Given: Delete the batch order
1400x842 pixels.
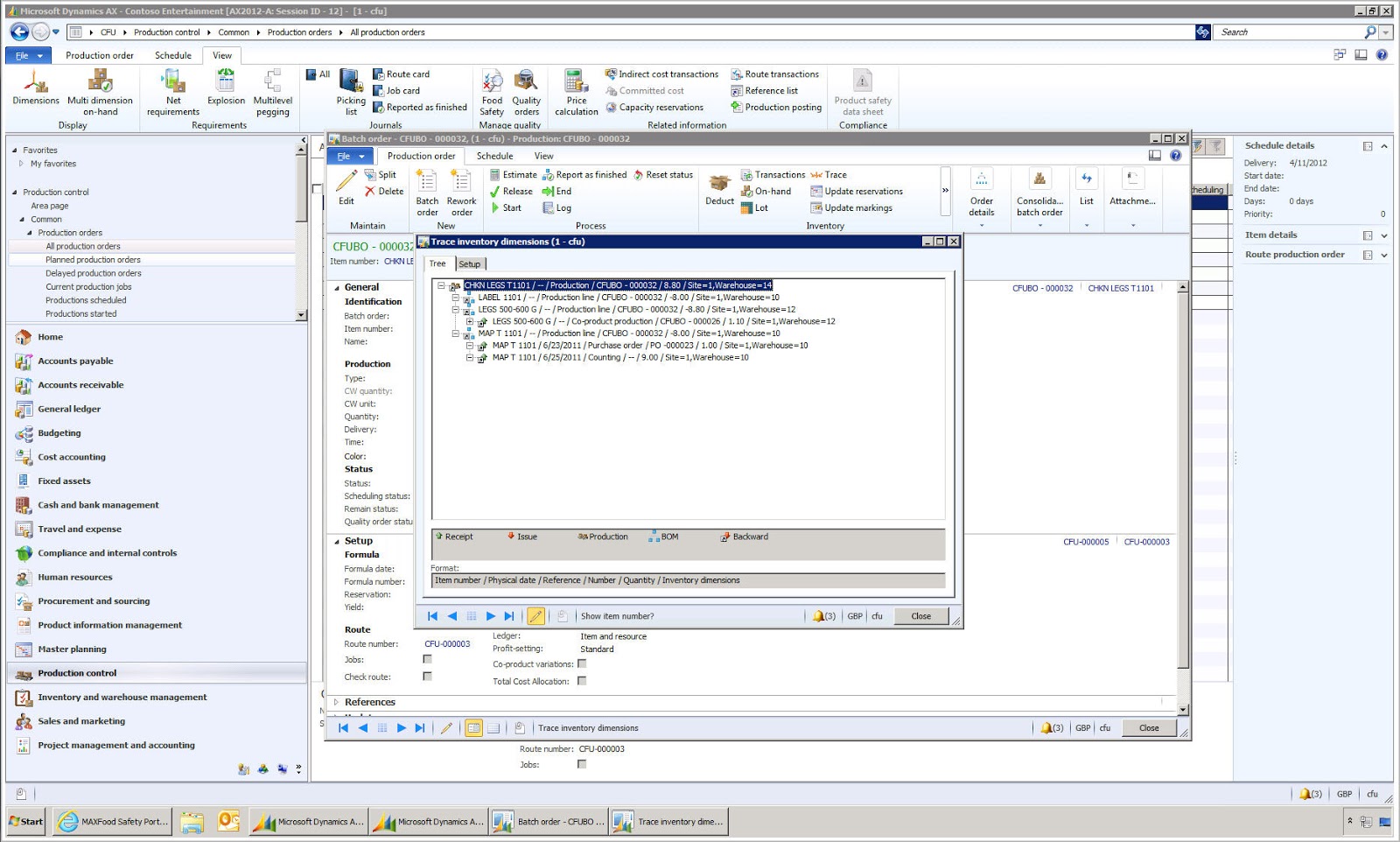Looking at the screenshot, I should point(384,192).
